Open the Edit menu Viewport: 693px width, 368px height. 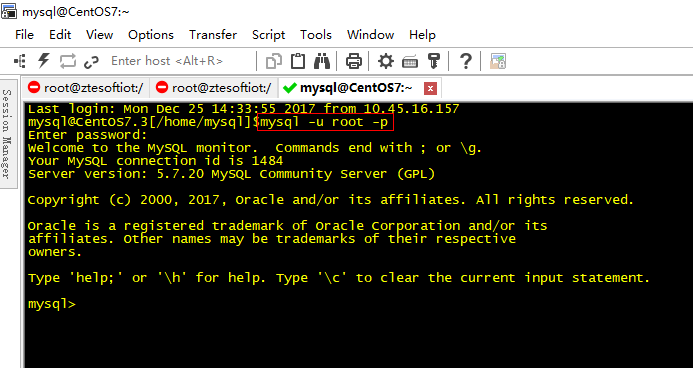pos(60,34)
